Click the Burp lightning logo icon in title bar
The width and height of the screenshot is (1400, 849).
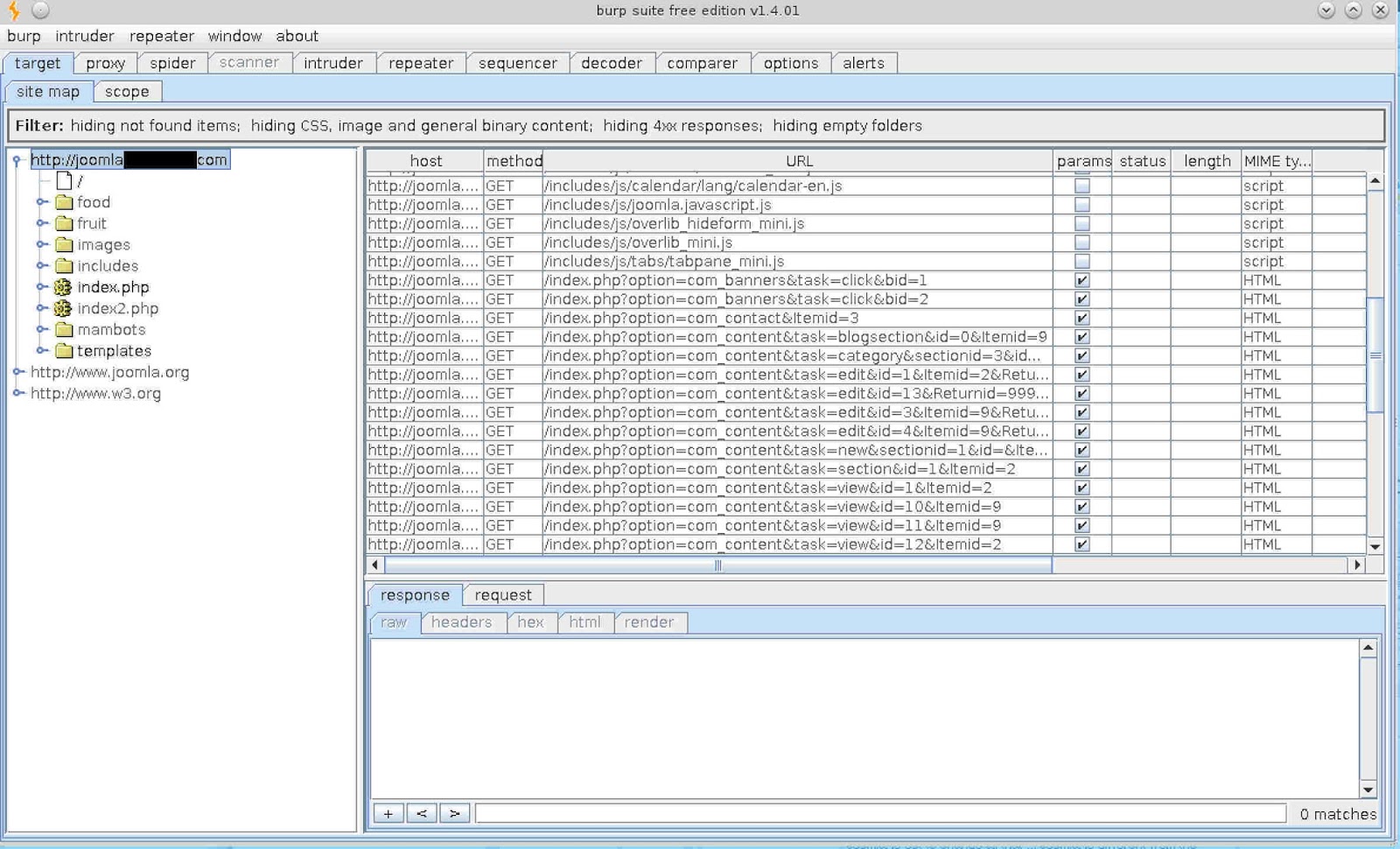click(14, 11)
